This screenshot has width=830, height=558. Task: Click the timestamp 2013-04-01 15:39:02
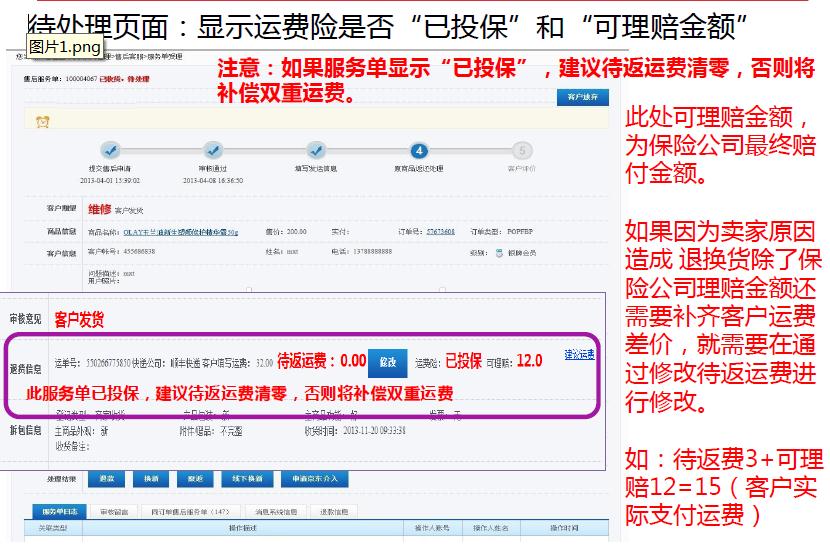click(x=110, y=181)
